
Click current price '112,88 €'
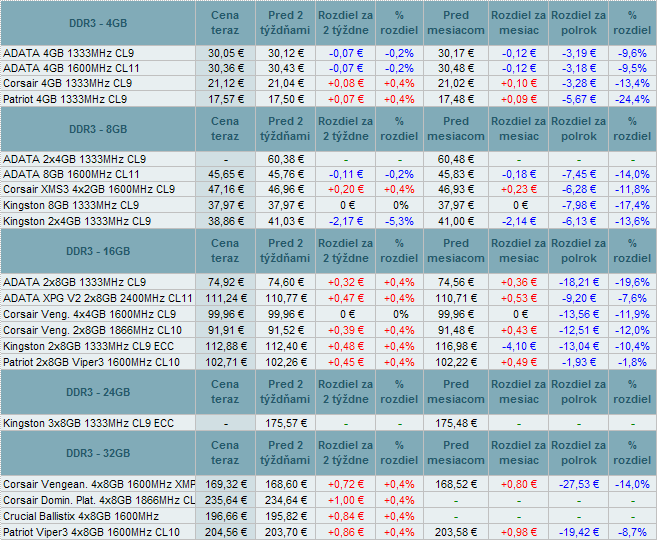(226, 346)
